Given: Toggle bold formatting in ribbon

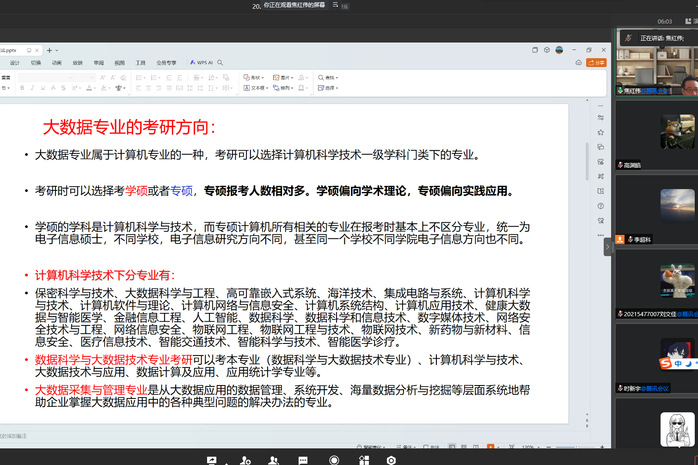Looking at the screenshot, I should (22, 88).
